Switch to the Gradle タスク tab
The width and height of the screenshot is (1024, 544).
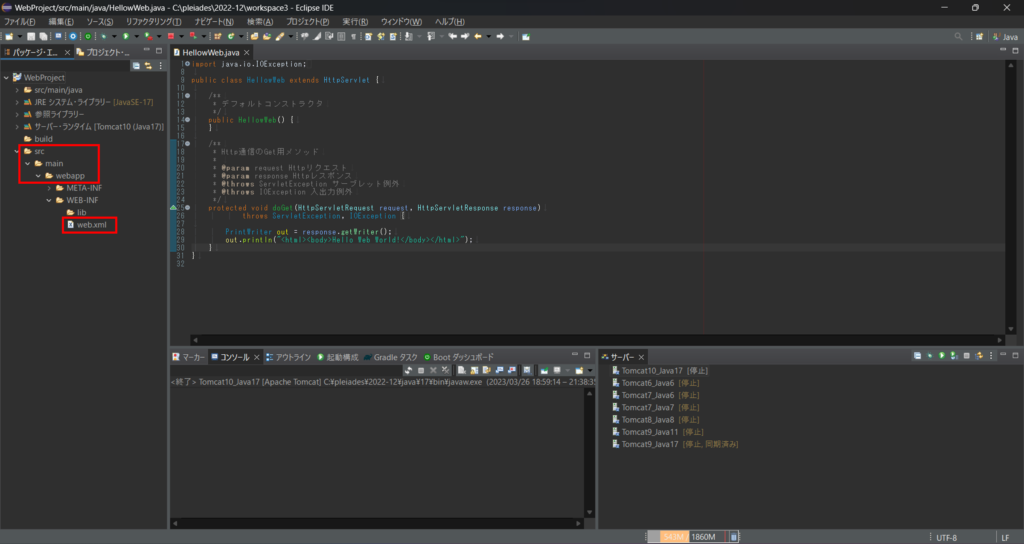click(393, 357)
